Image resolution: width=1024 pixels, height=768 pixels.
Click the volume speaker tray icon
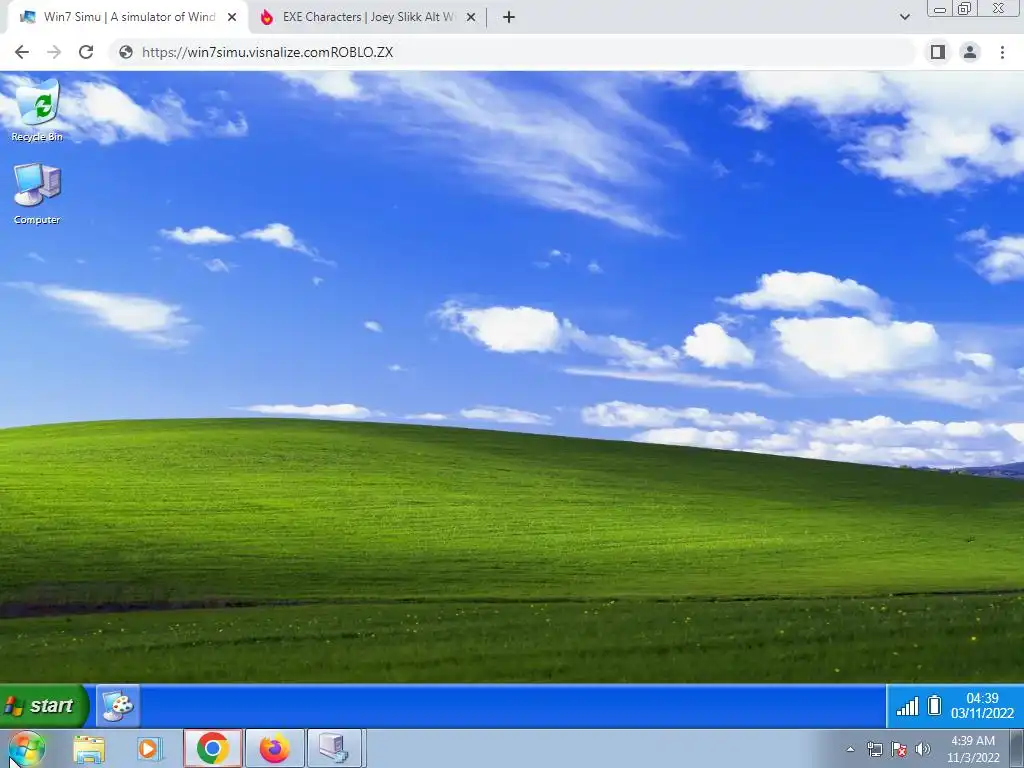[923, 749]
